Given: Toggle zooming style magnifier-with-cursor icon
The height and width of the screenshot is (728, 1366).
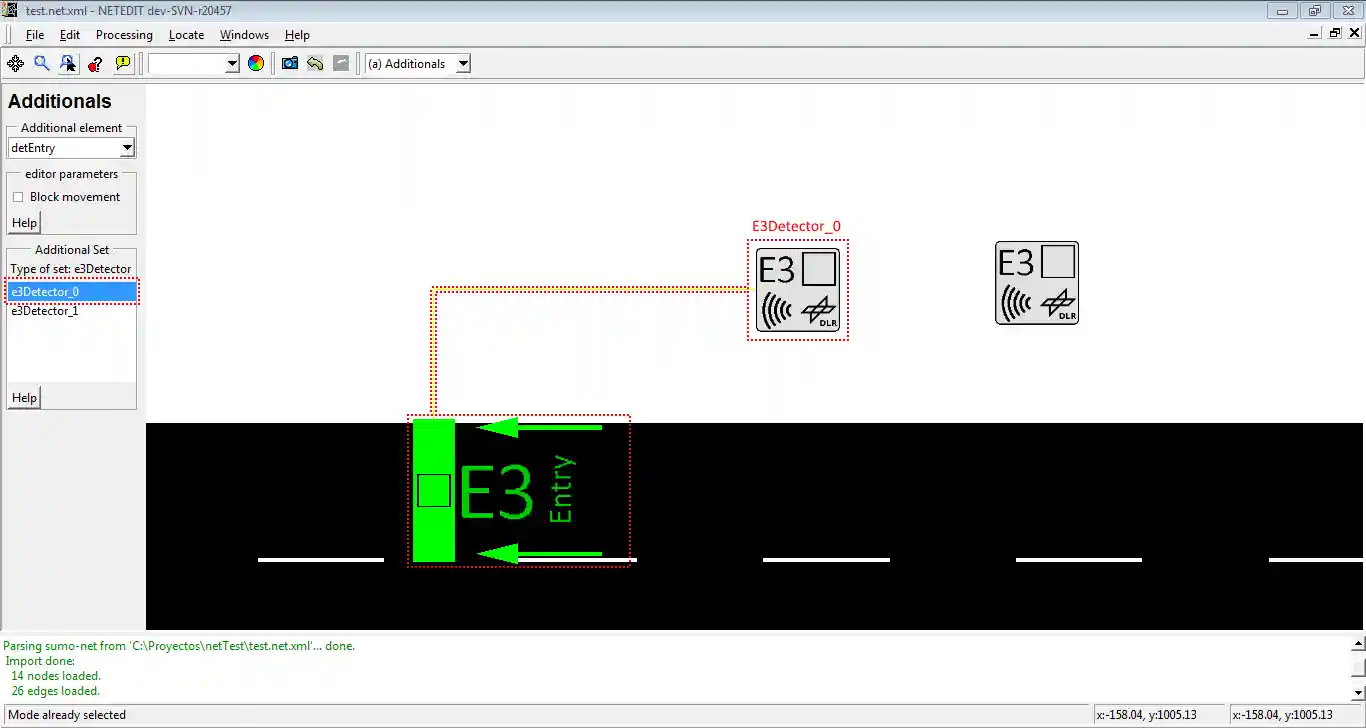Looking at the screenshot, I should pos(68,64).
